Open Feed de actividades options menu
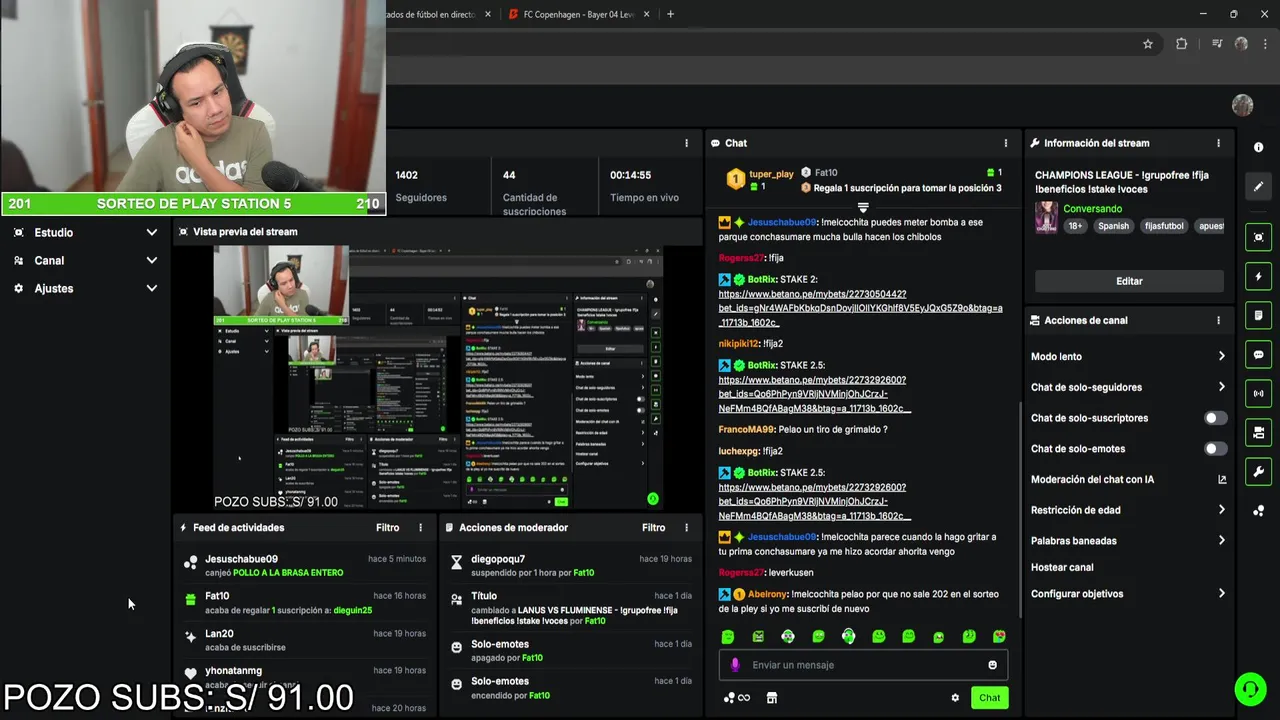 click(x=420, y=528)
